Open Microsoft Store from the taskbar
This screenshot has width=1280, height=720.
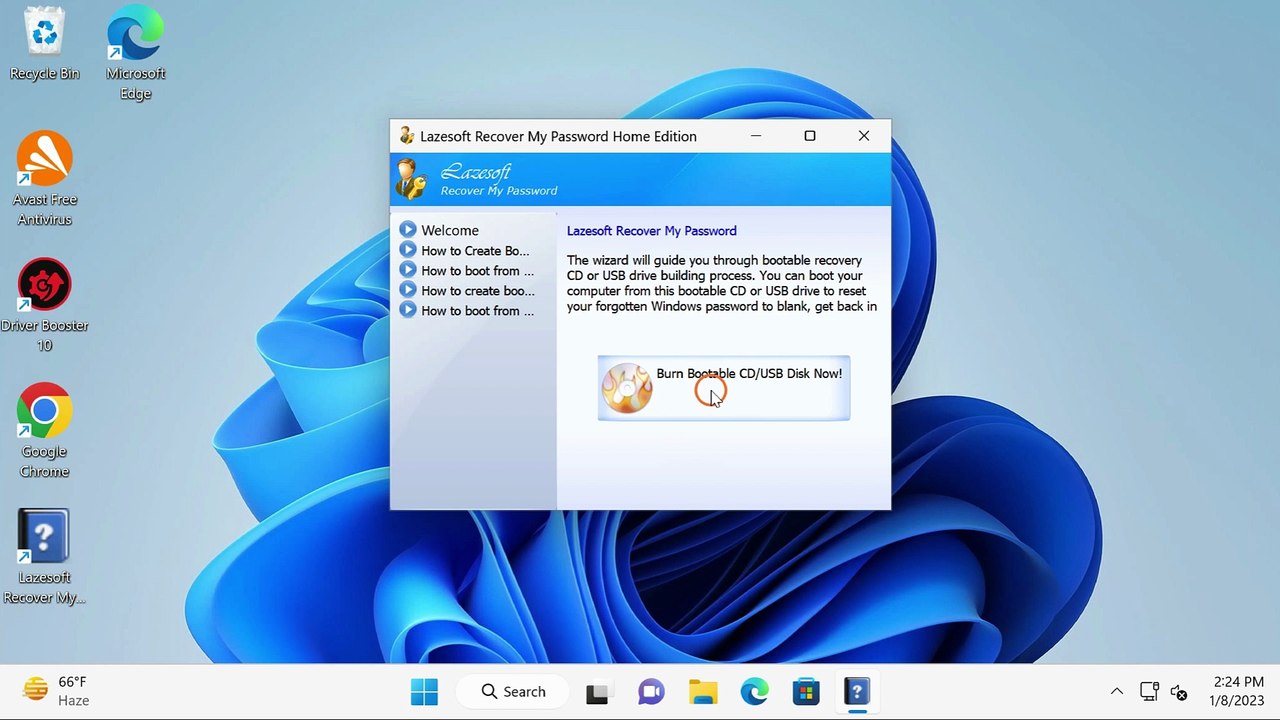pos(806,691)
